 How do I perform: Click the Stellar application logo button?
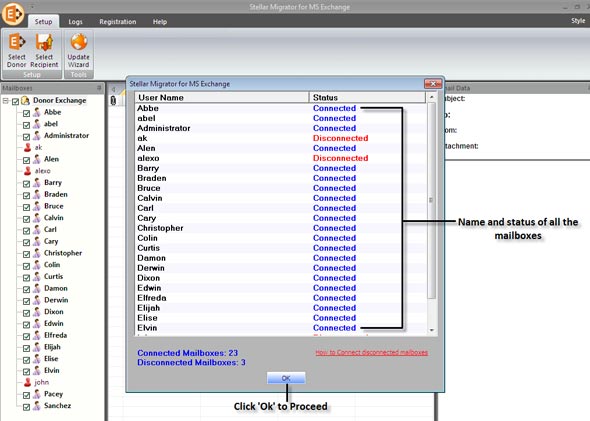12,14
